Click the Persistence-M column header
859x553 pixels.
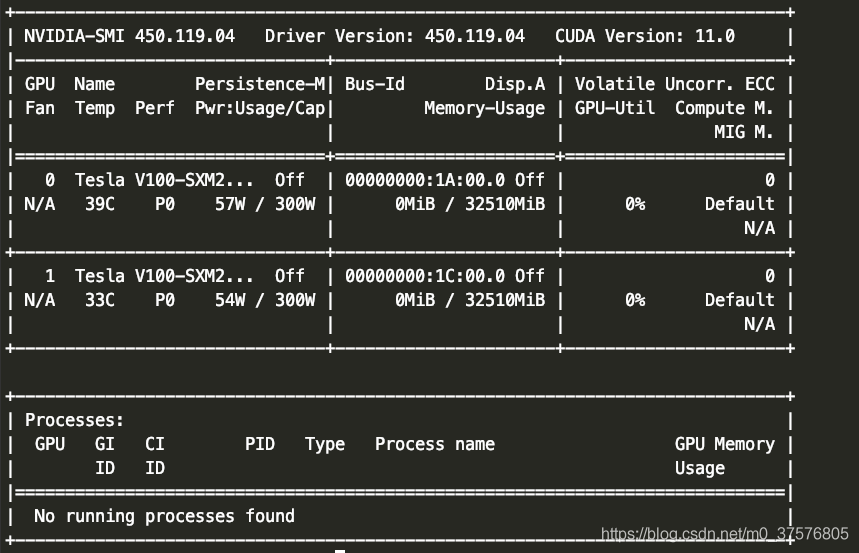(260, 84)
